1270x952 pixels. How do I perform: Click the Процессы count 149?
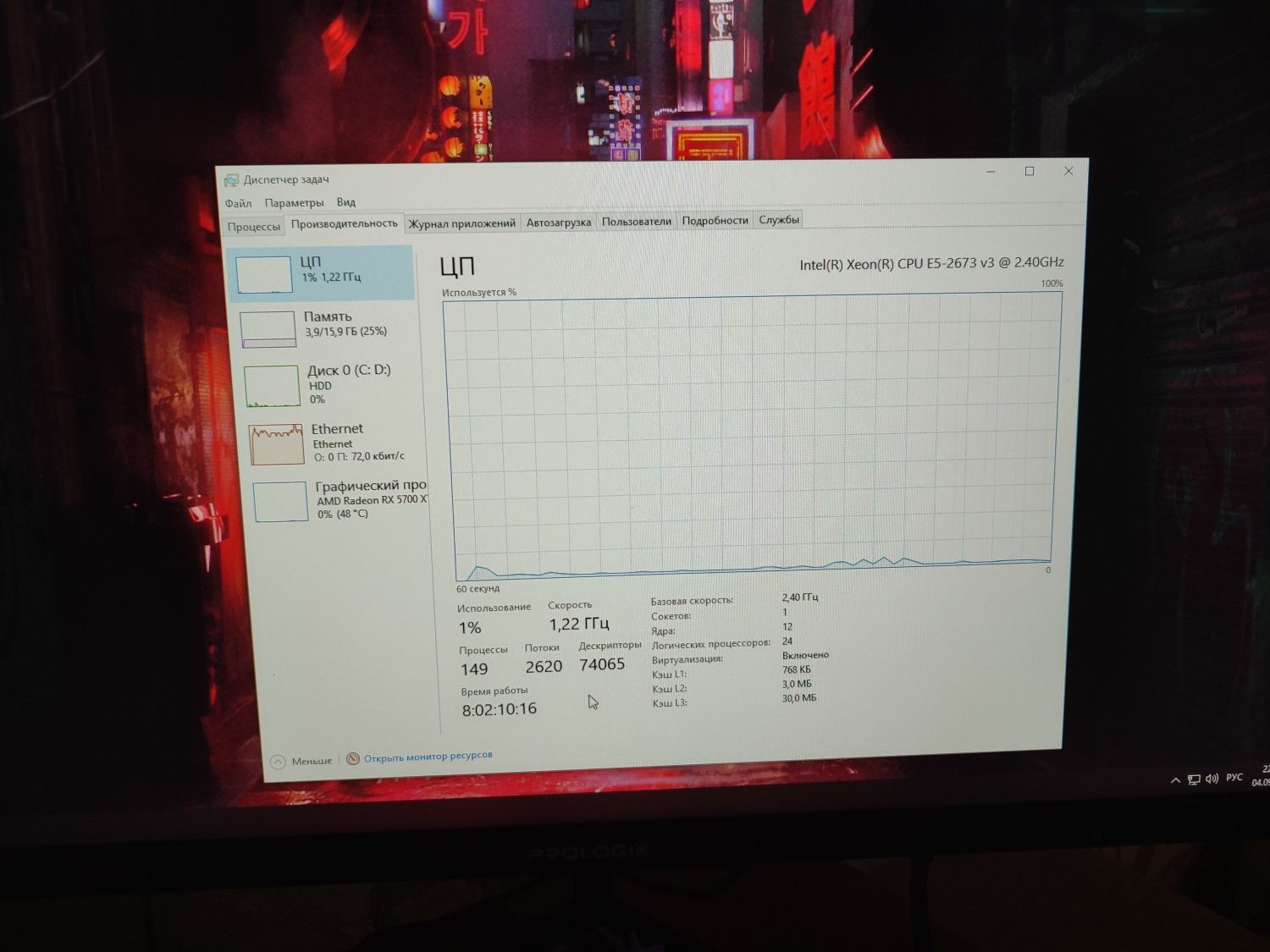click(x=474, y=669)
